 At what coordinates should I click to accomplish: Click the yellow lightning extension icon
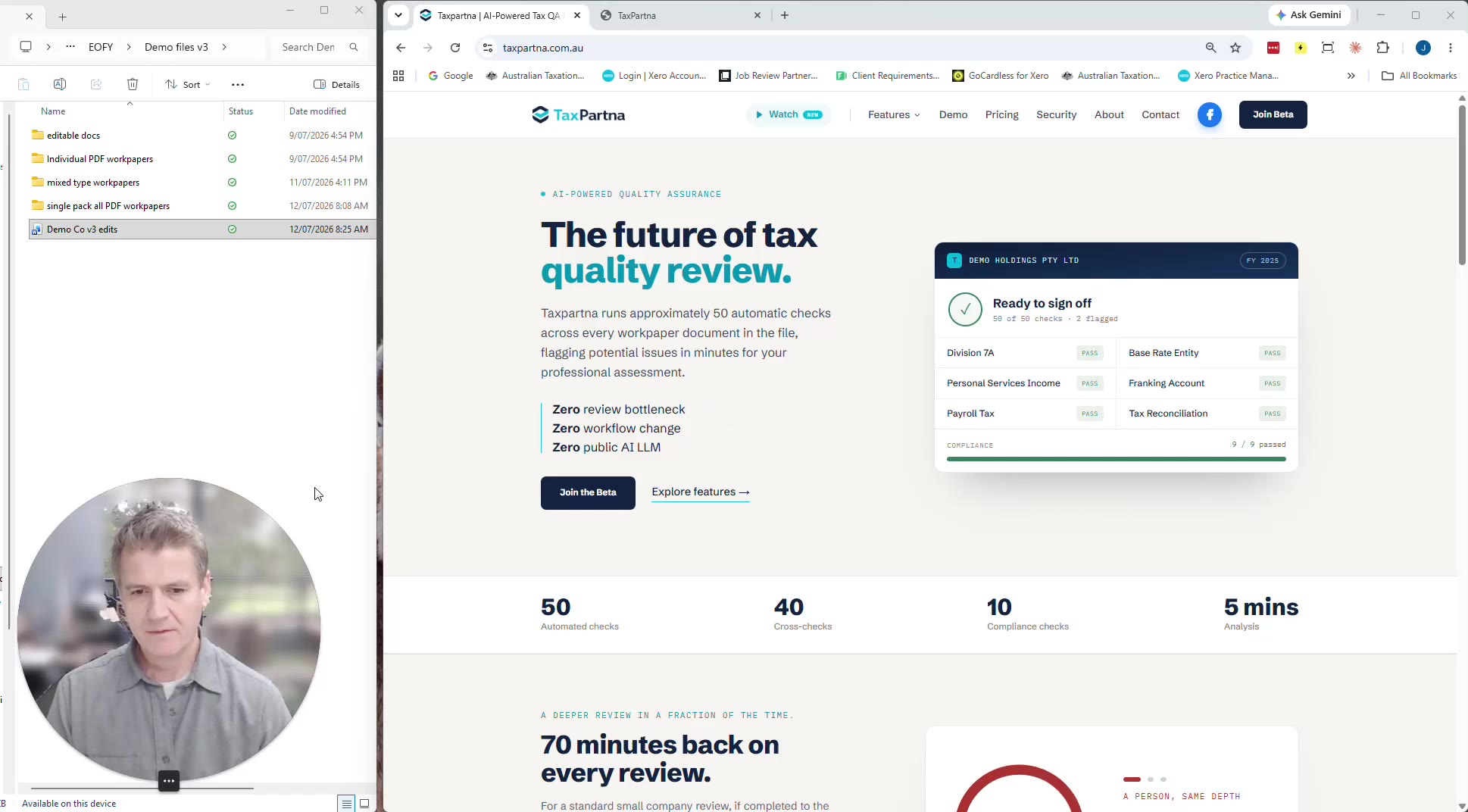(1301, 48)
